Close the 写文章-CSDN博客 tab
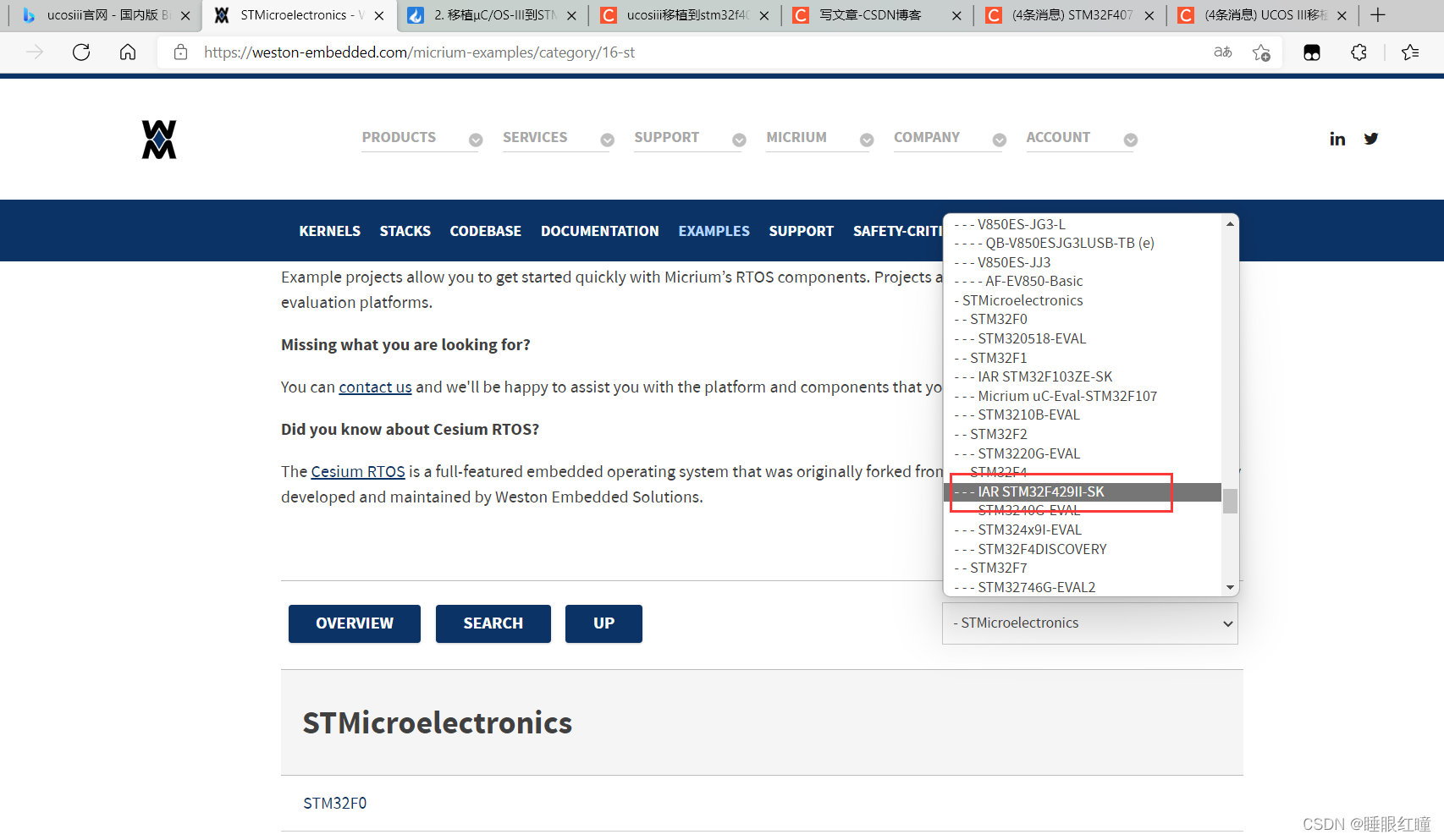Screen dimensions: 1444x840 point(956,15)
